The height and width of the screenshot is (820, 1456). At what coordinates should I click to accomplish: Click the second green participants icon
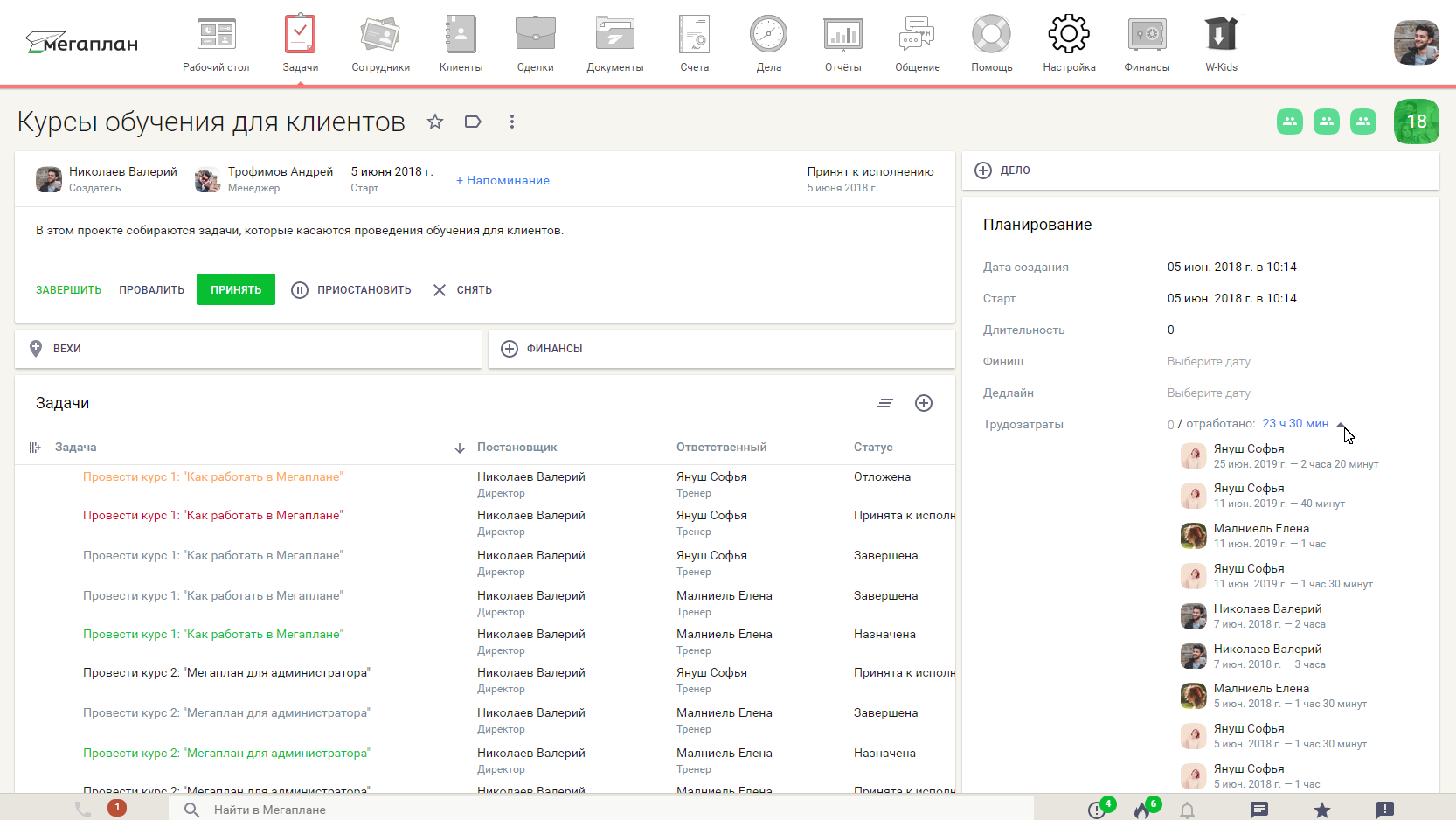click(1327, 122)
